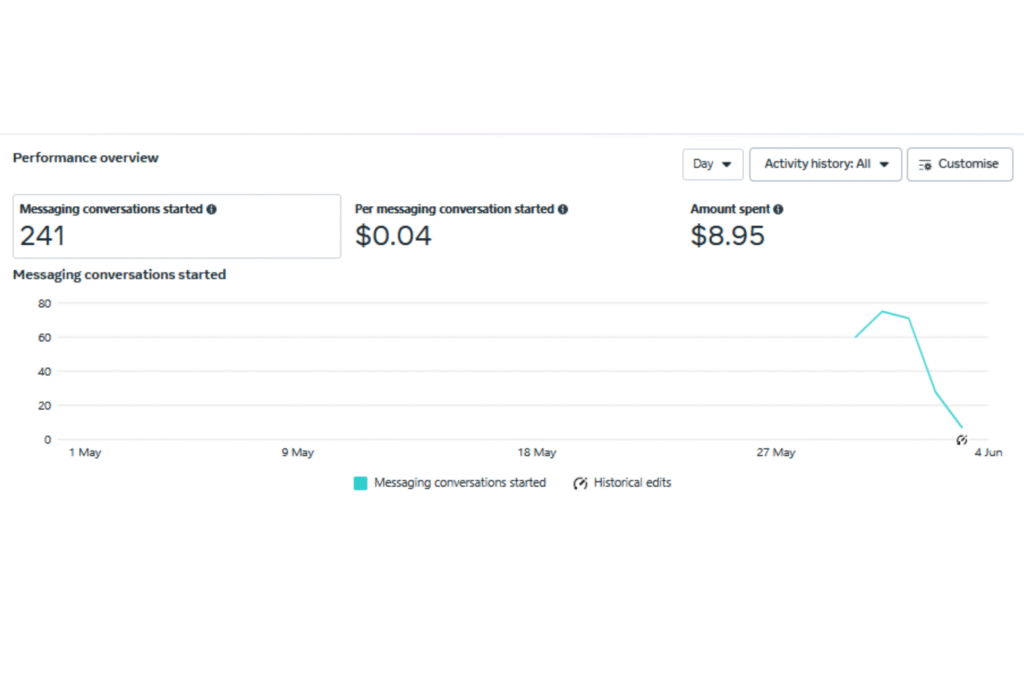The width and height of the screenshot is (1024, 682).
Task: Toggle Messaging conversations started legend label
Action: point(460,483)
